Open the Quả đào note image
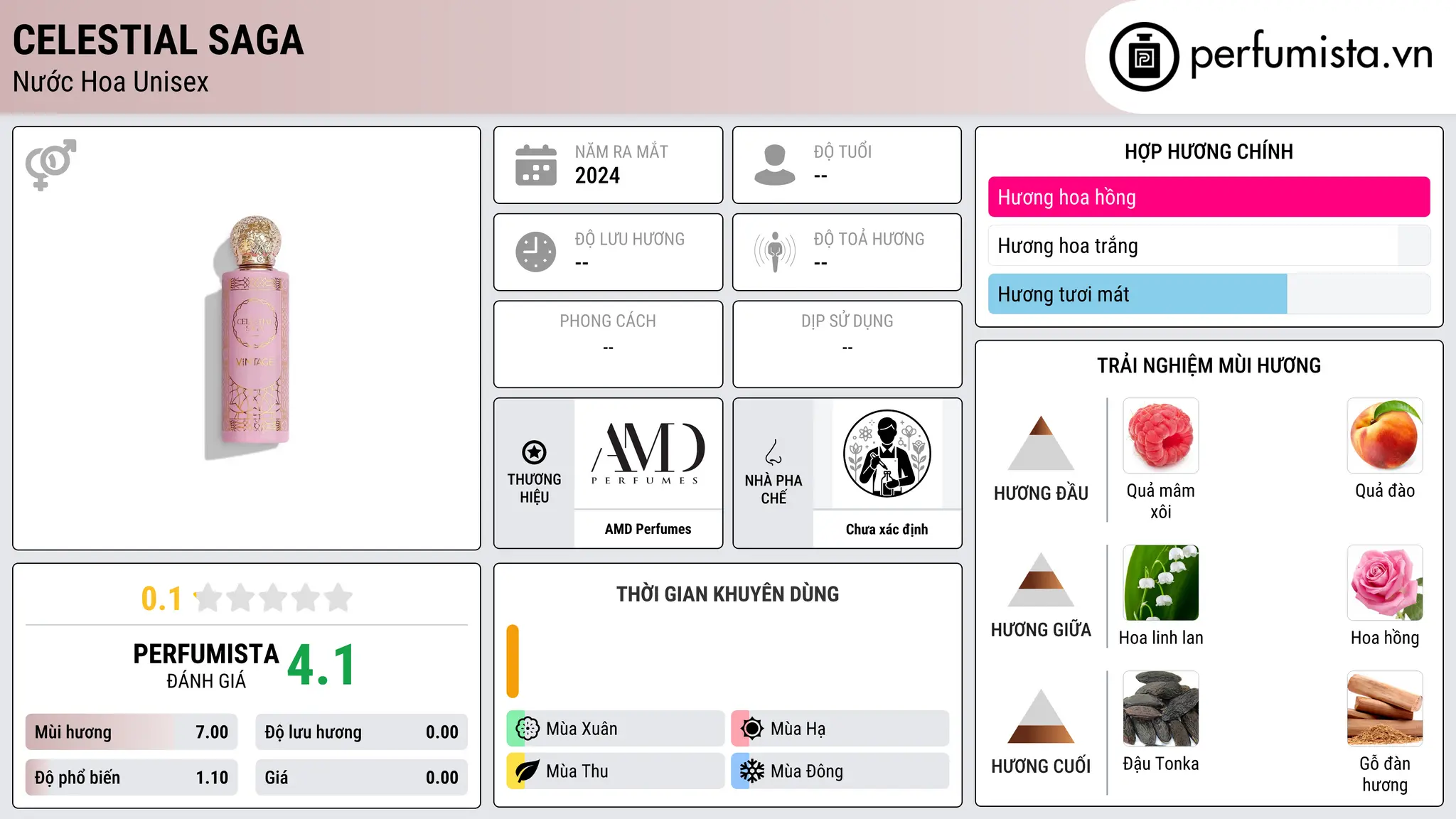 click(x=1385, y=436)
